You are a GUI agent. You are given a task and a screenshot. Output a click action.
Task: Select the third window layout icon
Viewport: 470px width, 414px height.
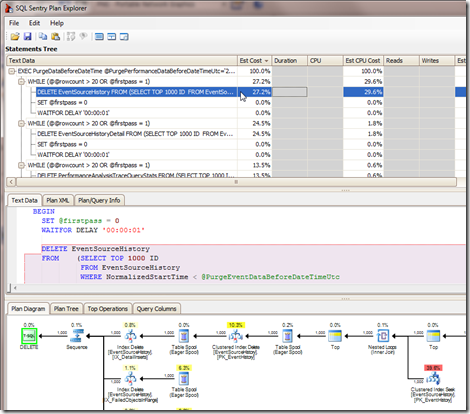click(x=124, y=36)
